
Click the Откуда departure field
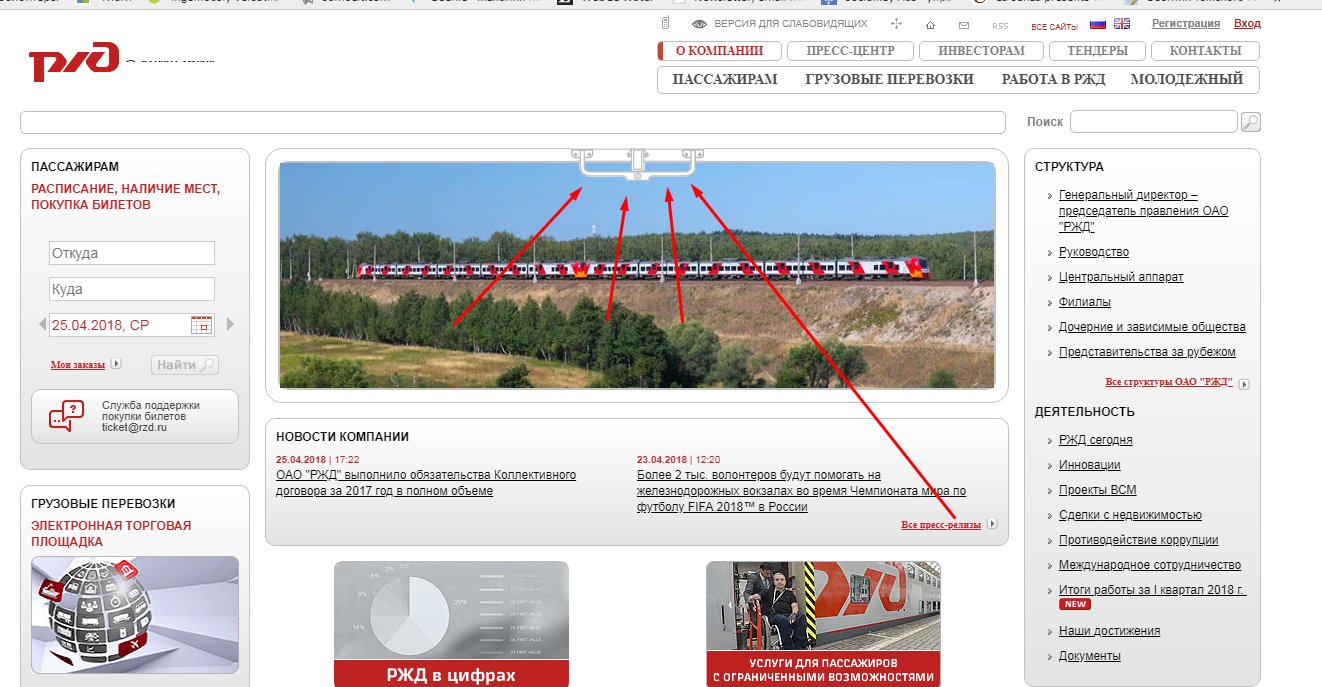point(131,253)
